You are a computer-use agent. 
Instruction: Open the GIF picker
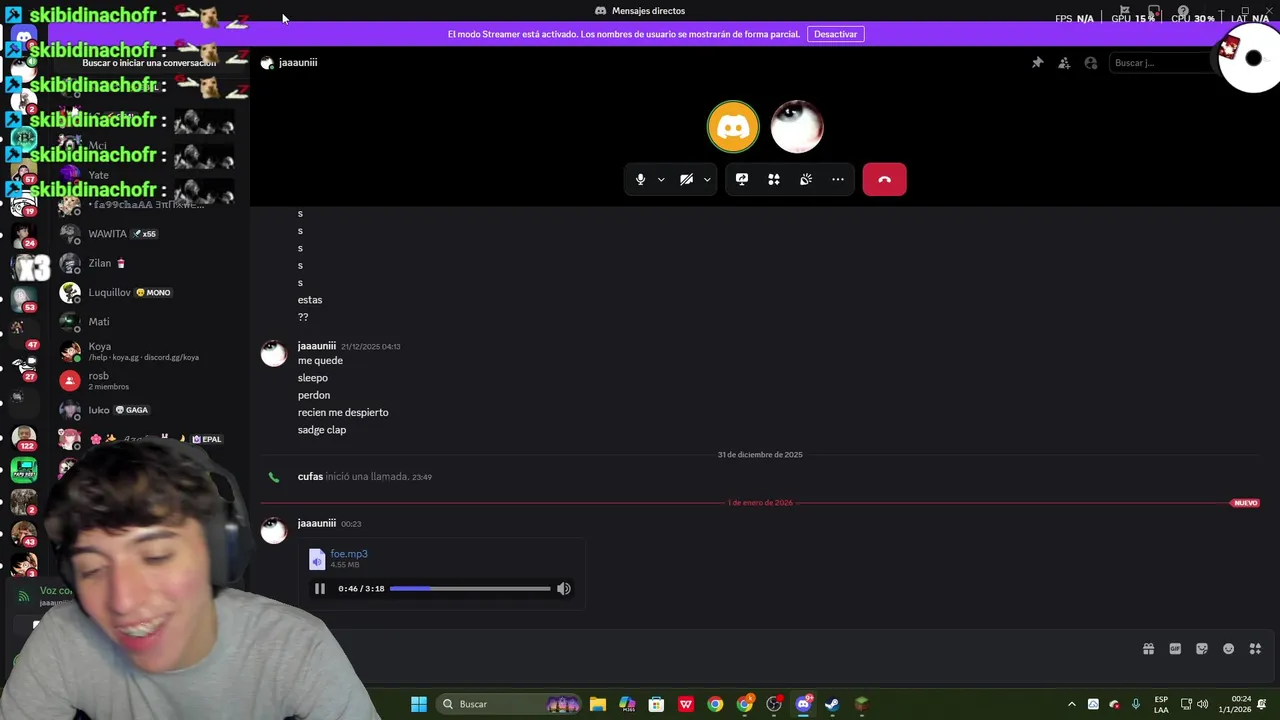click(x=1175, y=649)
